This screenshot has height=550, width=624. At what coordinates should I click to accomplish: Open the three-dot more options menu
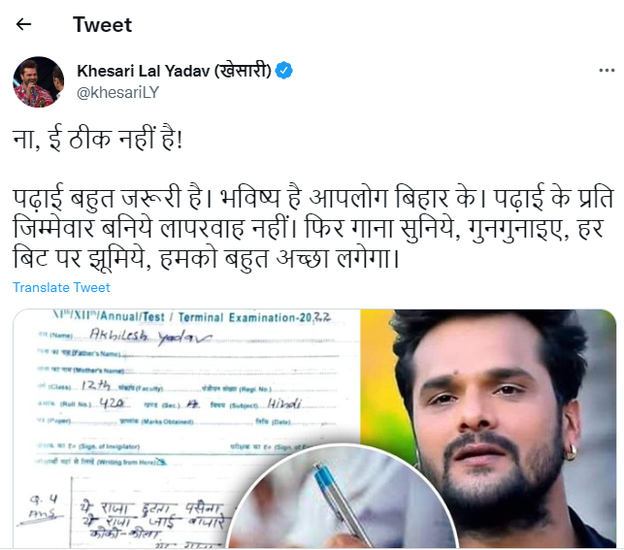pyautogui.click(x=606, y=70)
